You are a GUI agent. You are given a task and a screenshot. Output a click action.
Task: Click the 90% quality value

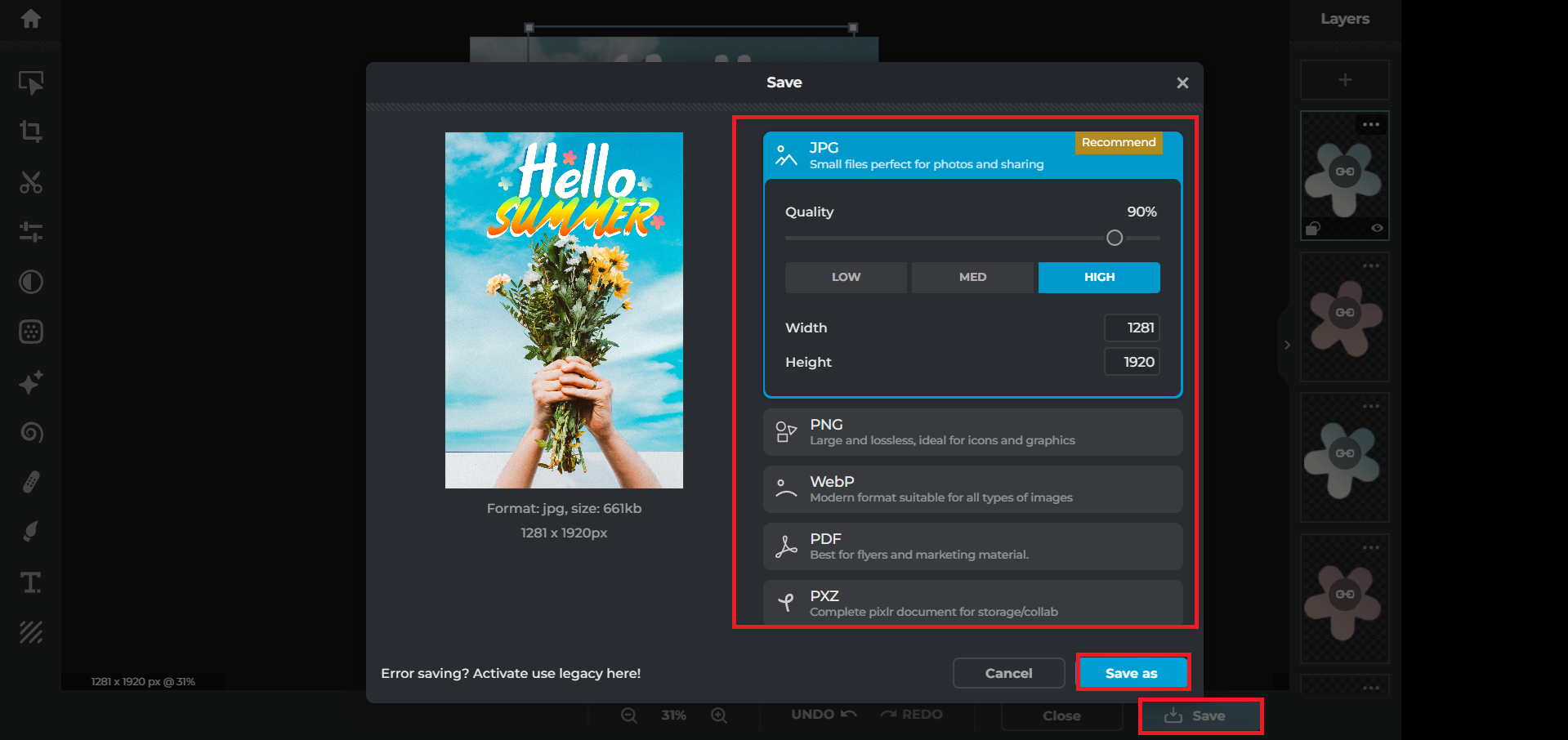click(x=1141, y=212)
